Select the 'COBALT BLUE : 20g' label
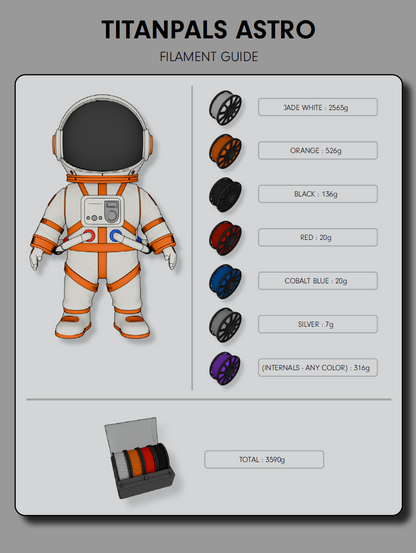This screenshot has height=553, width=416. [318, 281]
